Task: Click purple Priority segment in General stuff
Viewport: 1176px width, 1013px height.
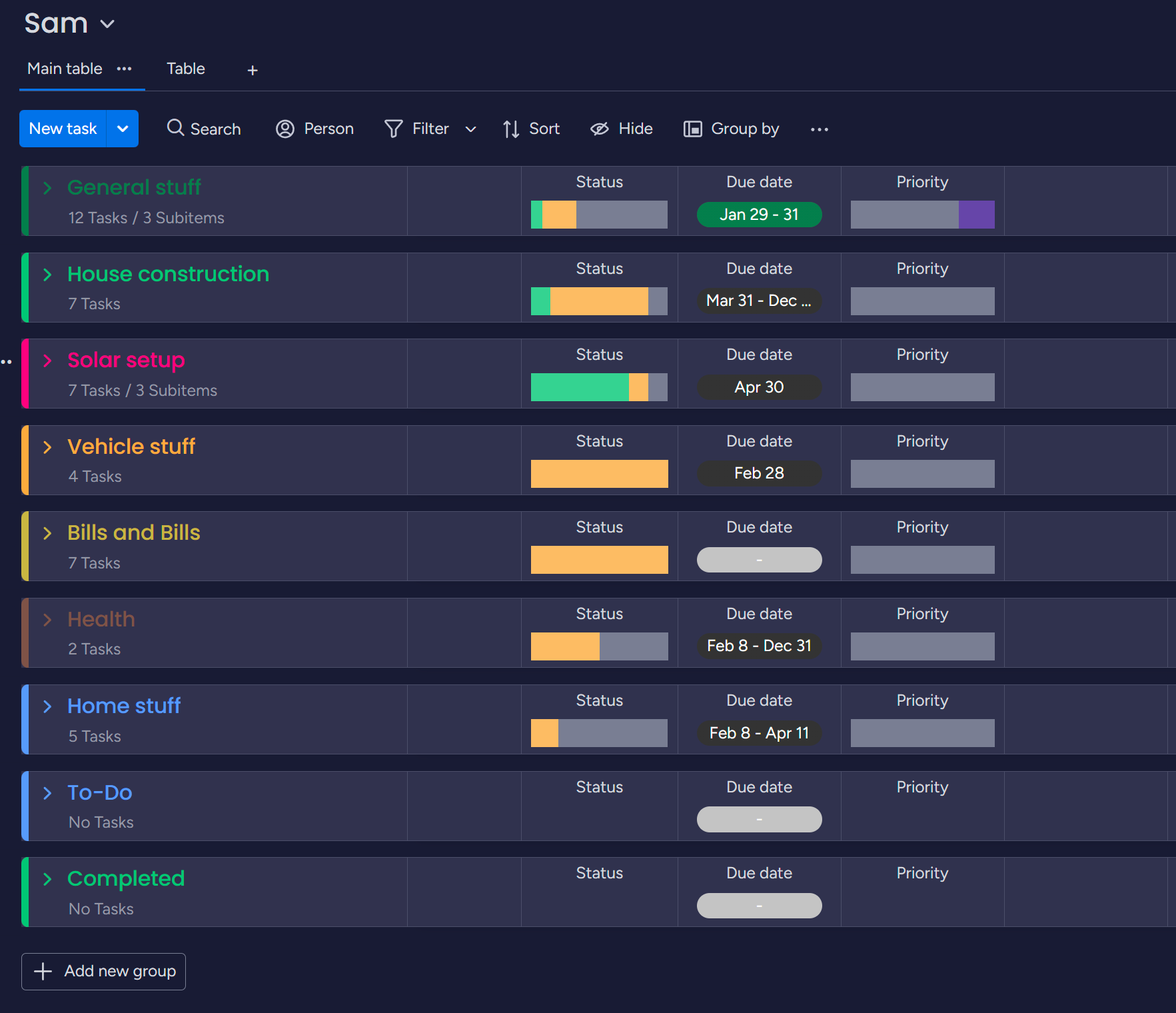Action: [x=977, y=215]
